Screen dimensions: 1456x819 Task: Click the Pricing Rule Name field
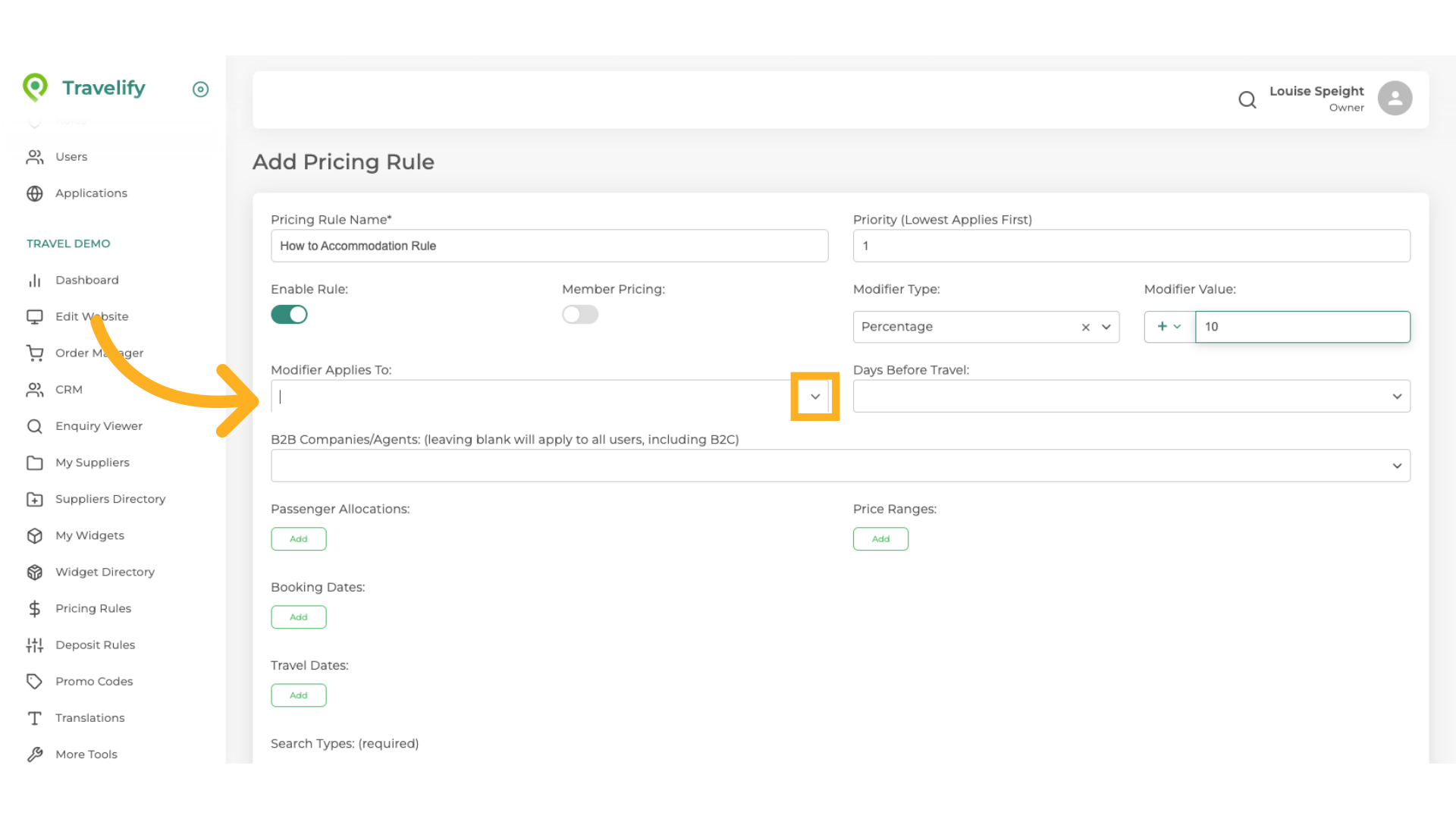click(549, 246)
